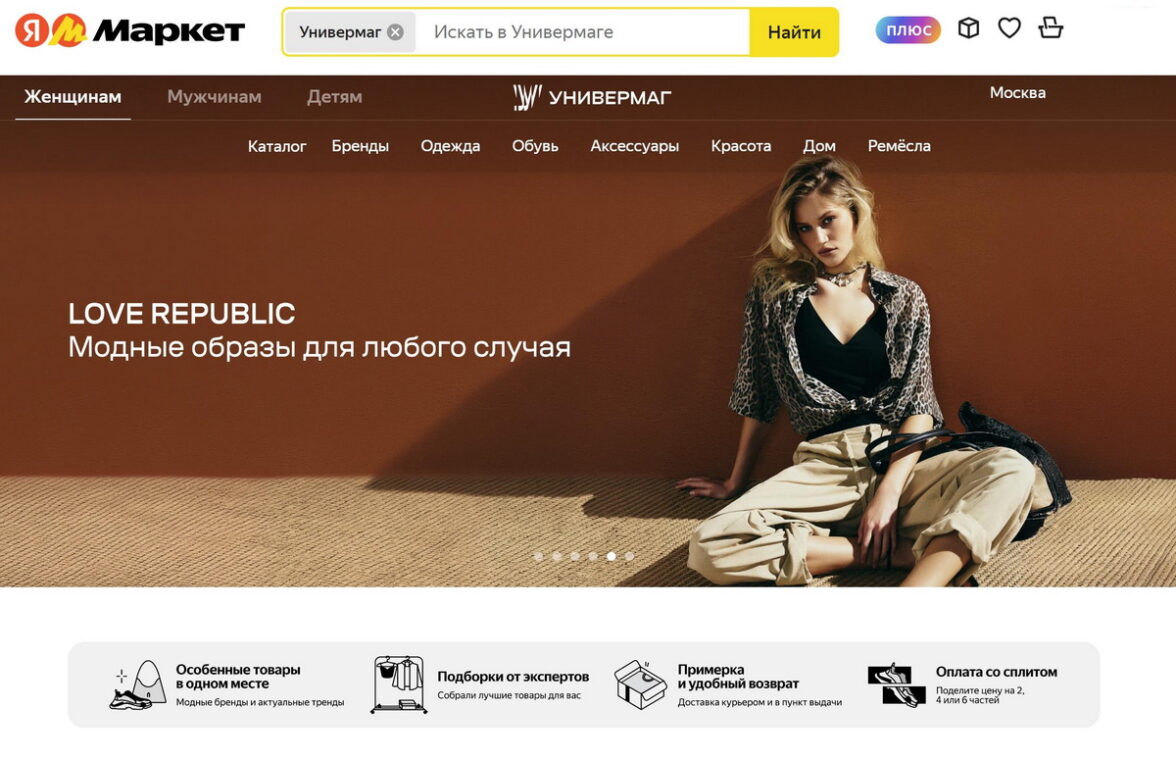1176x759 pixels.
Task: Click 'Подборки от экспертов' text
Action: (x=513, y=676)
